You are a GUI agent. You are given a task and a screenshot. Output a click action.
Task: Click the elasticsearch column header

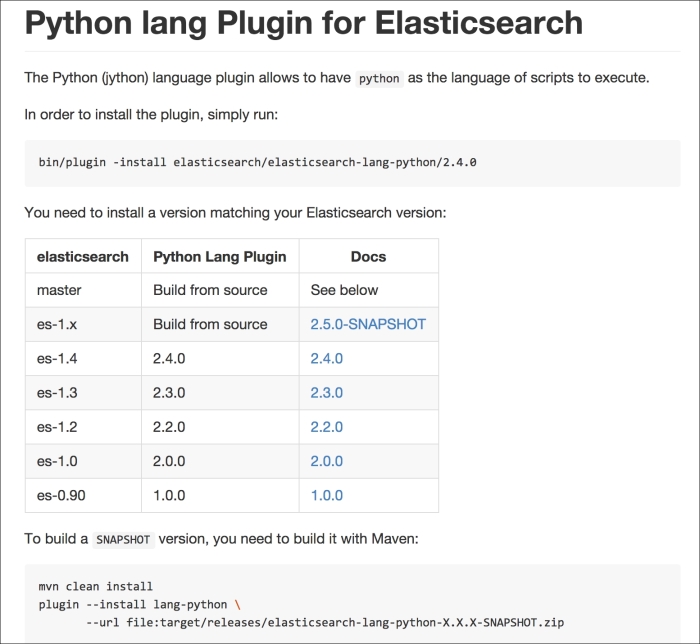tap(83, 257)
